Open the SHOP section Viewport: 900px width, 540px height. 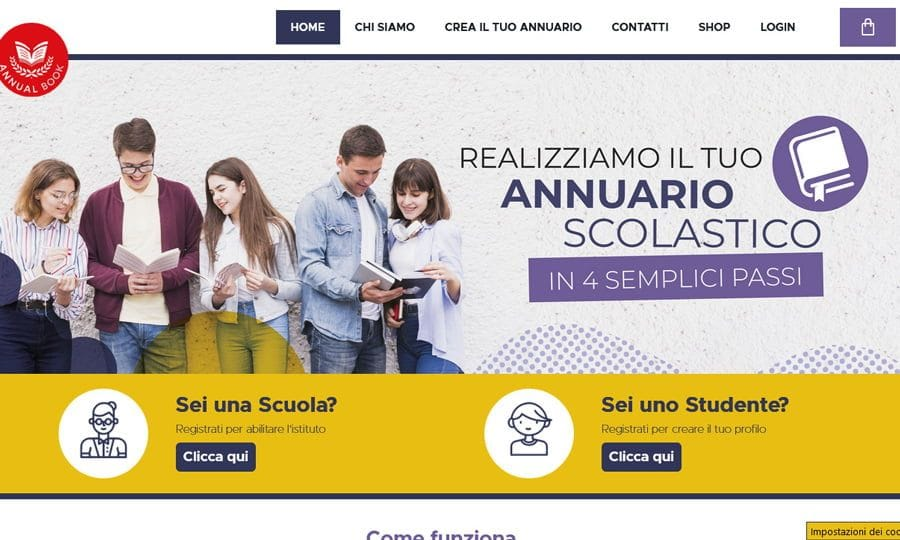714,27
